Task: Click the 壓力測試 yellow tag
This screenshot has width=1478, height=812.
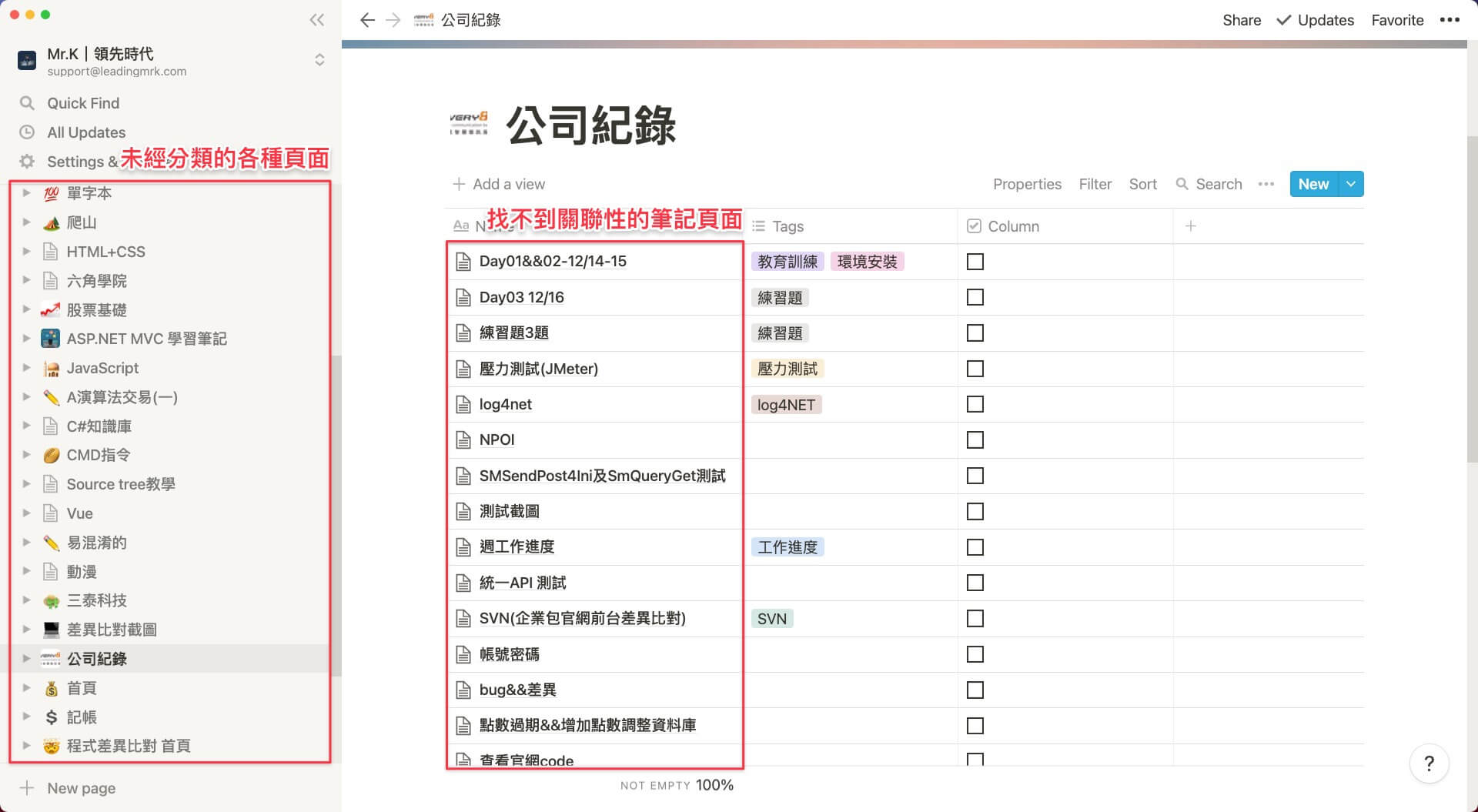Action: click(787, 369)
